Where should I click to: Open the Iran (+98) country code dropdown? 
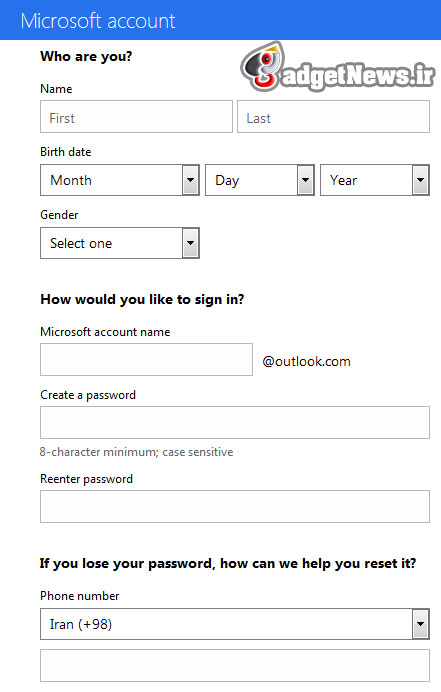click(235, 624)
